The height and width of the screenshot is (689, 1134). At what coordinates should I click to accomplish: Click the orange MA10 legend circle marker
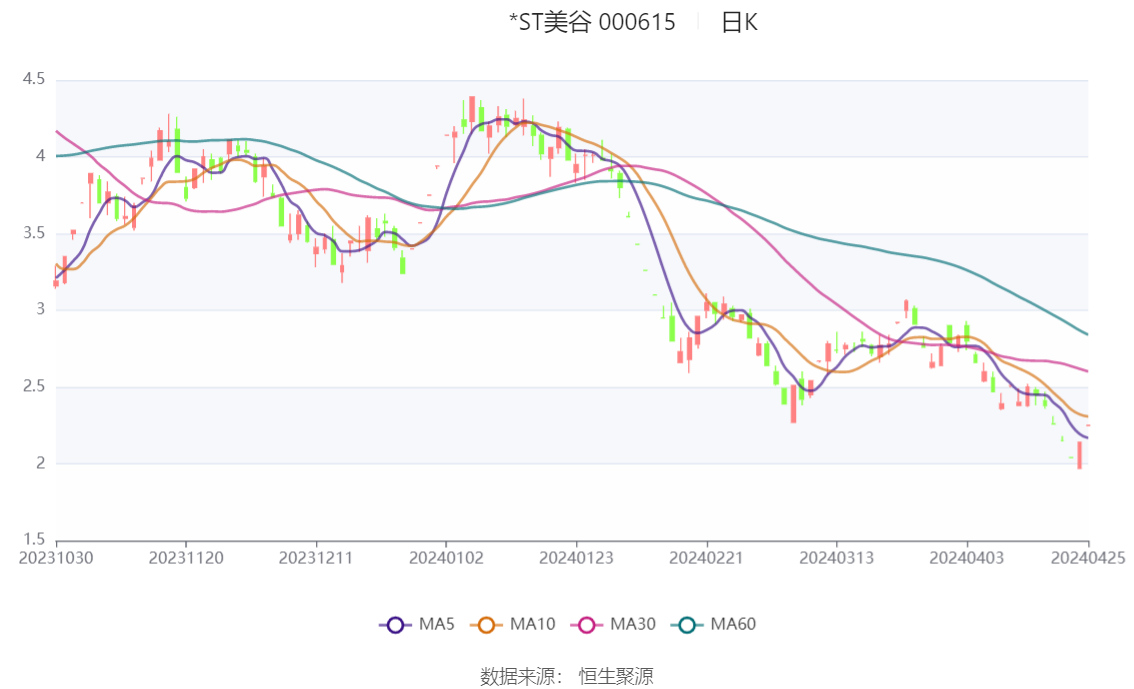(487, 625)
